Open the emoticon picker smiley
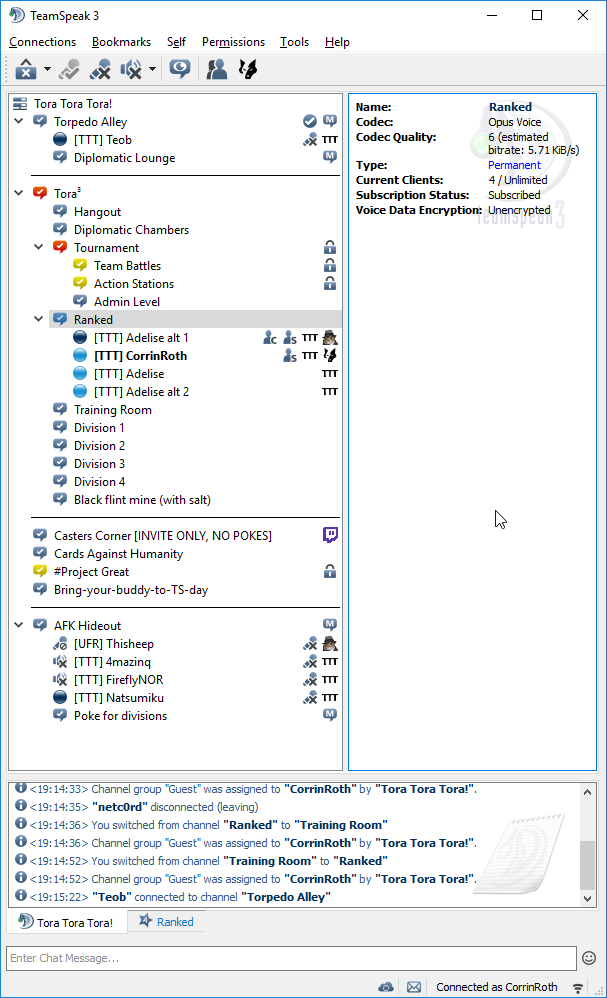The width and height of the screenshot is (607, 998). tap(589, 958)
